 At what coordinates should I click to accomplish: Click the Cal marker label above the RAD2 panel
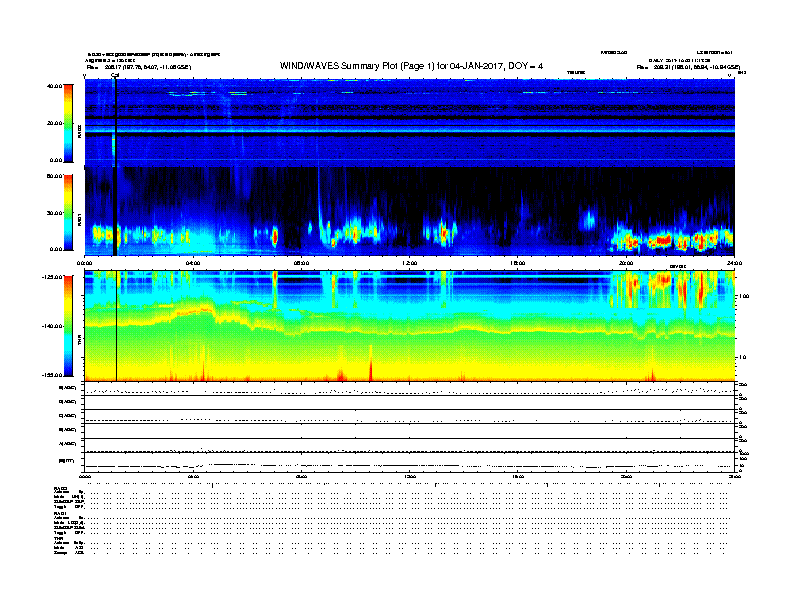(x=115, y=76)
